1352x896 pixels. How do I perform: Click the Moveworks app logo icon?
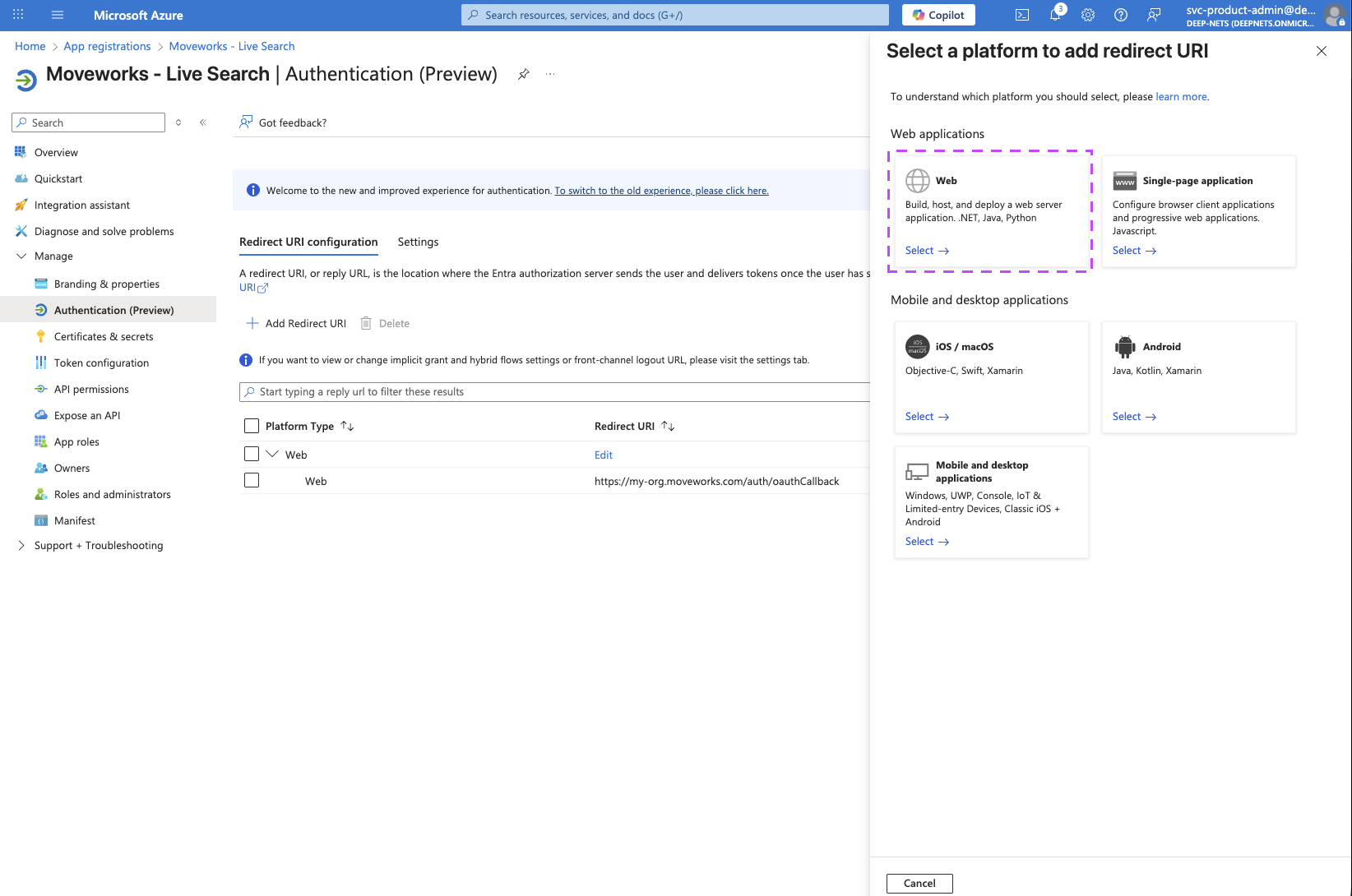[26, 80]
